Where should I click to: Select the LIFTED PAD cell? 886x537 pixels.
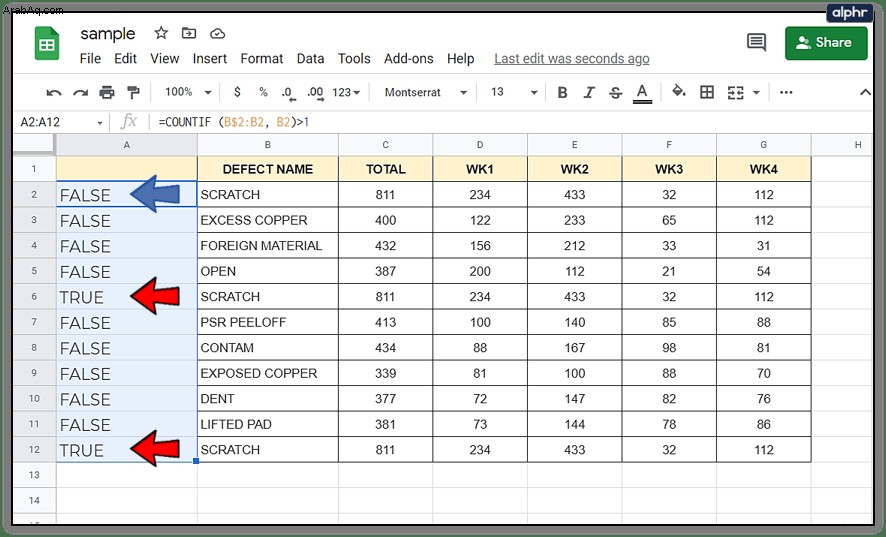coord(268,424)
